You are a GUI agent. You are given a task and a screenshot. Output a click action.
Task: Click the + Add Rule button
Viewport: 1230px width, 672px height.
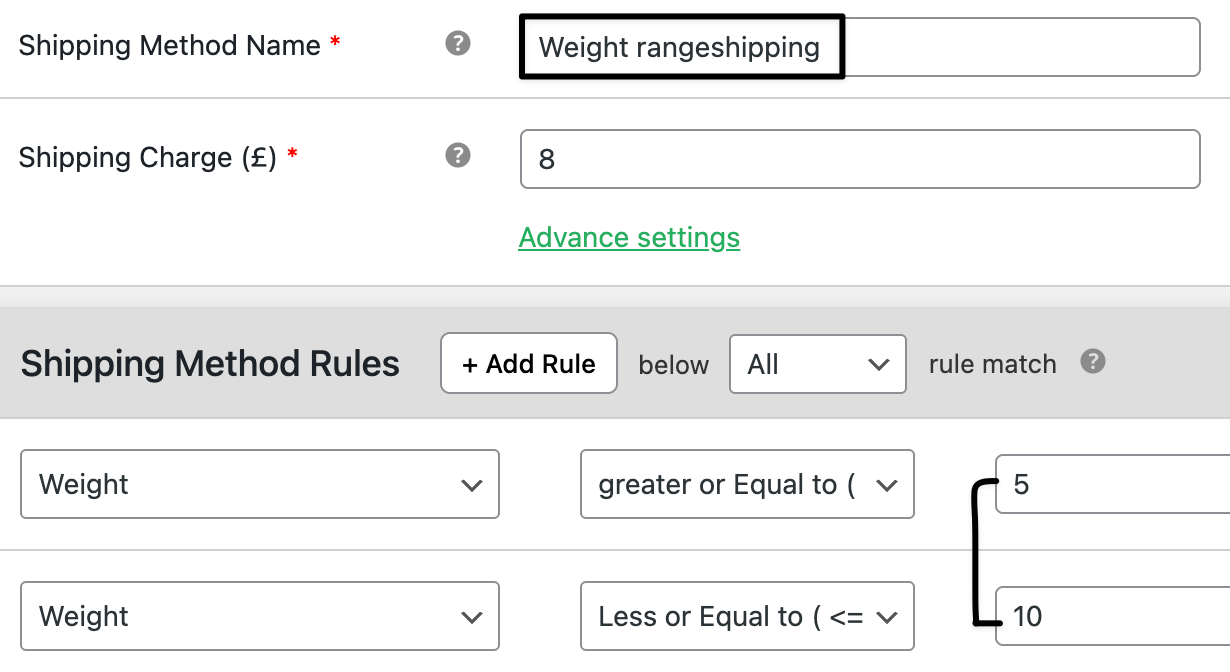pos(529,364)
